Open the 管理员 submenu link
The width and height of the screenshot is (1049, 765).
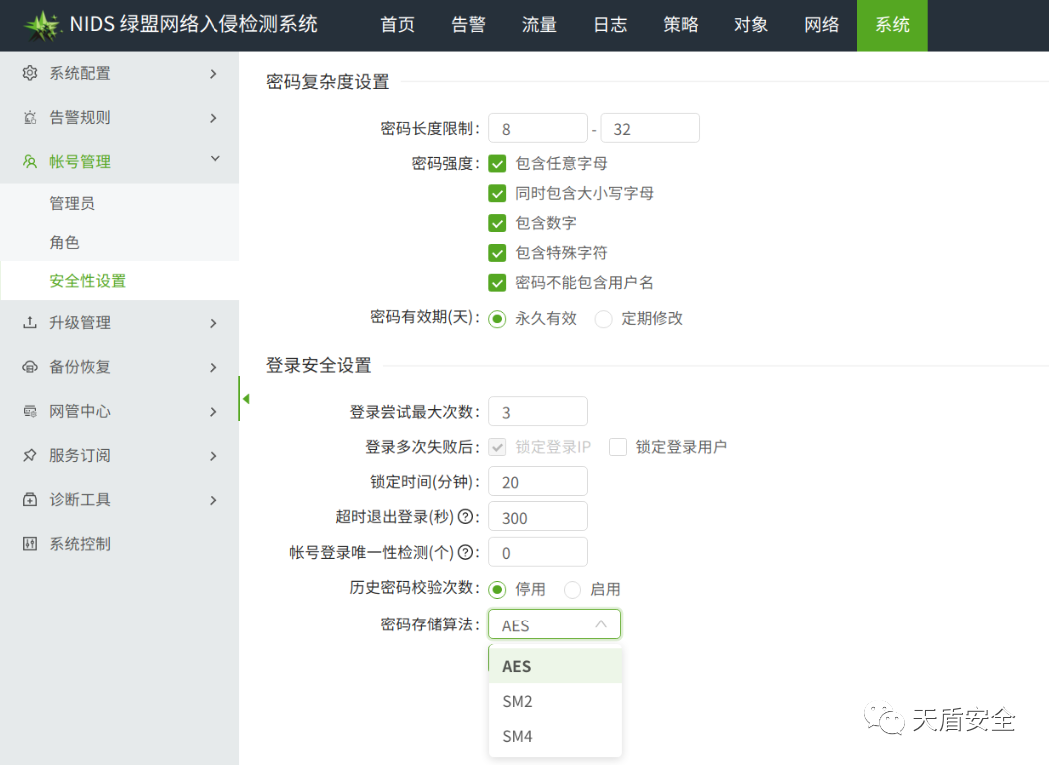(72, 204)
